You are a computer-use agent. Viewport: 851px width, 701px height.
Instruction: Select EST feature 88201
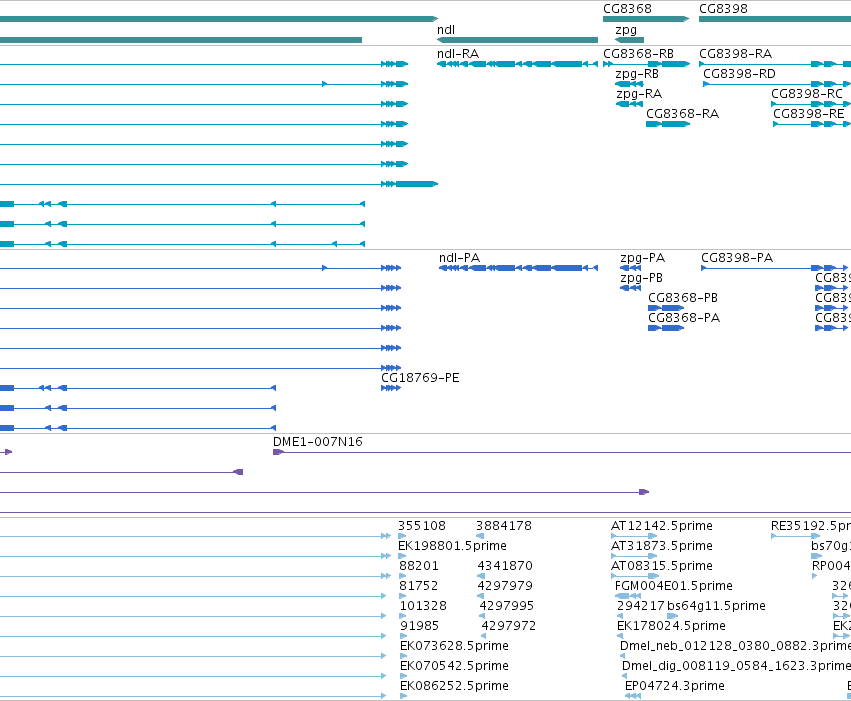(x=418, y=566)
